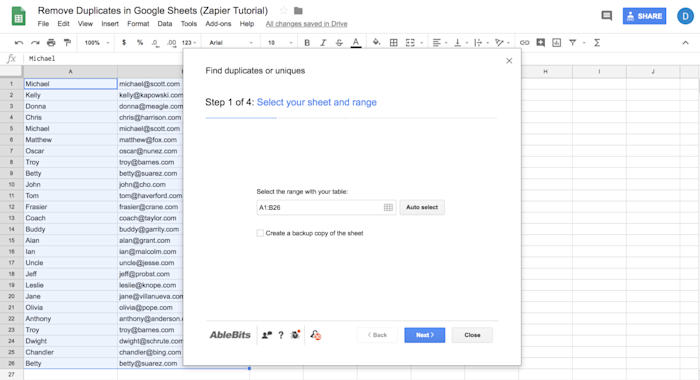Toggle Strikethrough formatting
This screenshot has height=380, width=700.
[x=339, y=43]
